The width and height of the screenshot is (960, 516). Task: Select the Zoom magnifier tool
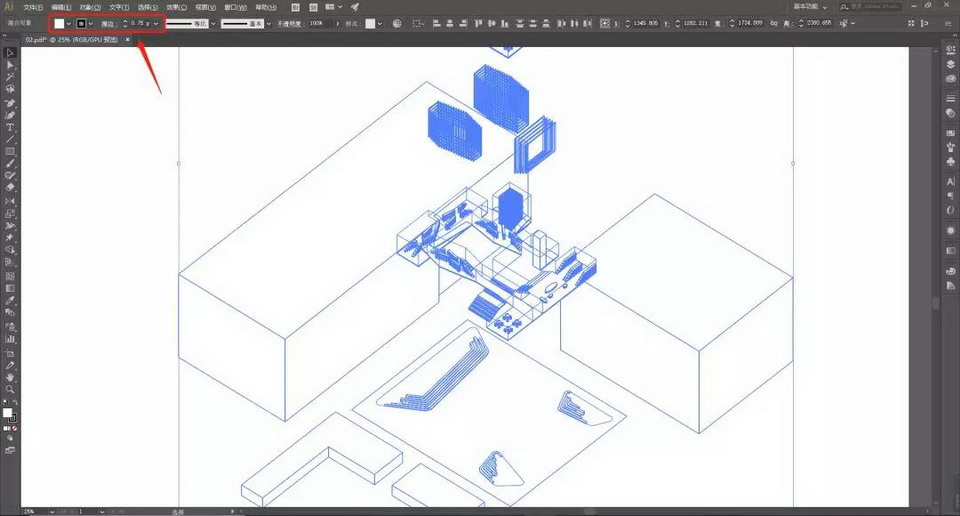(10, 389)
